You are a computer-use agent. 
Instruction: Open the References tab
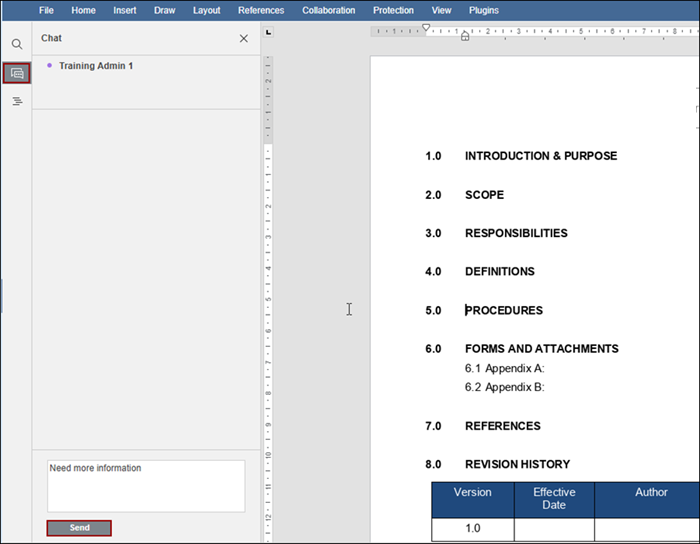261,10
